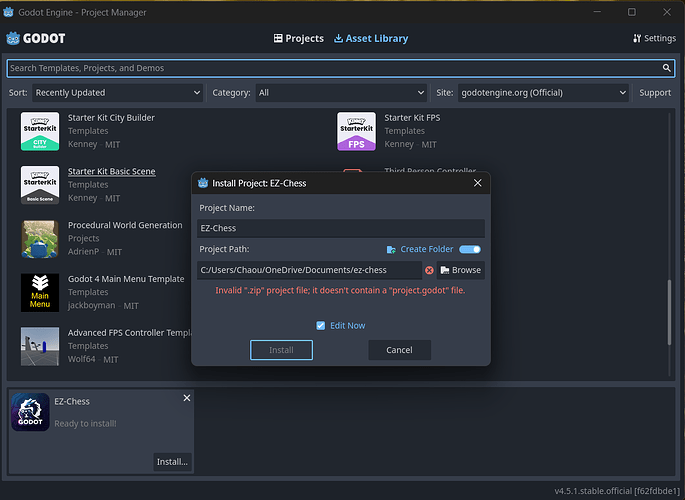The image size is (685, 500).
Task: Click the Starter Kit FPS icon
Action: pyautogui.click(x=356, y=131)
